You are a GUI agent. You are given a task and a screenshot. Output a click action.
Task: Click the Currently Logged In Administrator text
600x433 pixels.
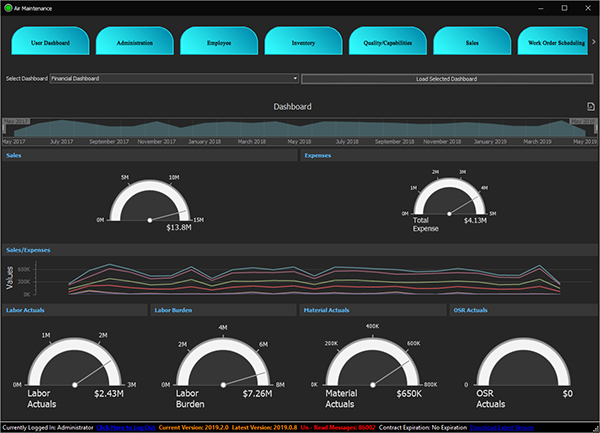(x=48, y=427)
